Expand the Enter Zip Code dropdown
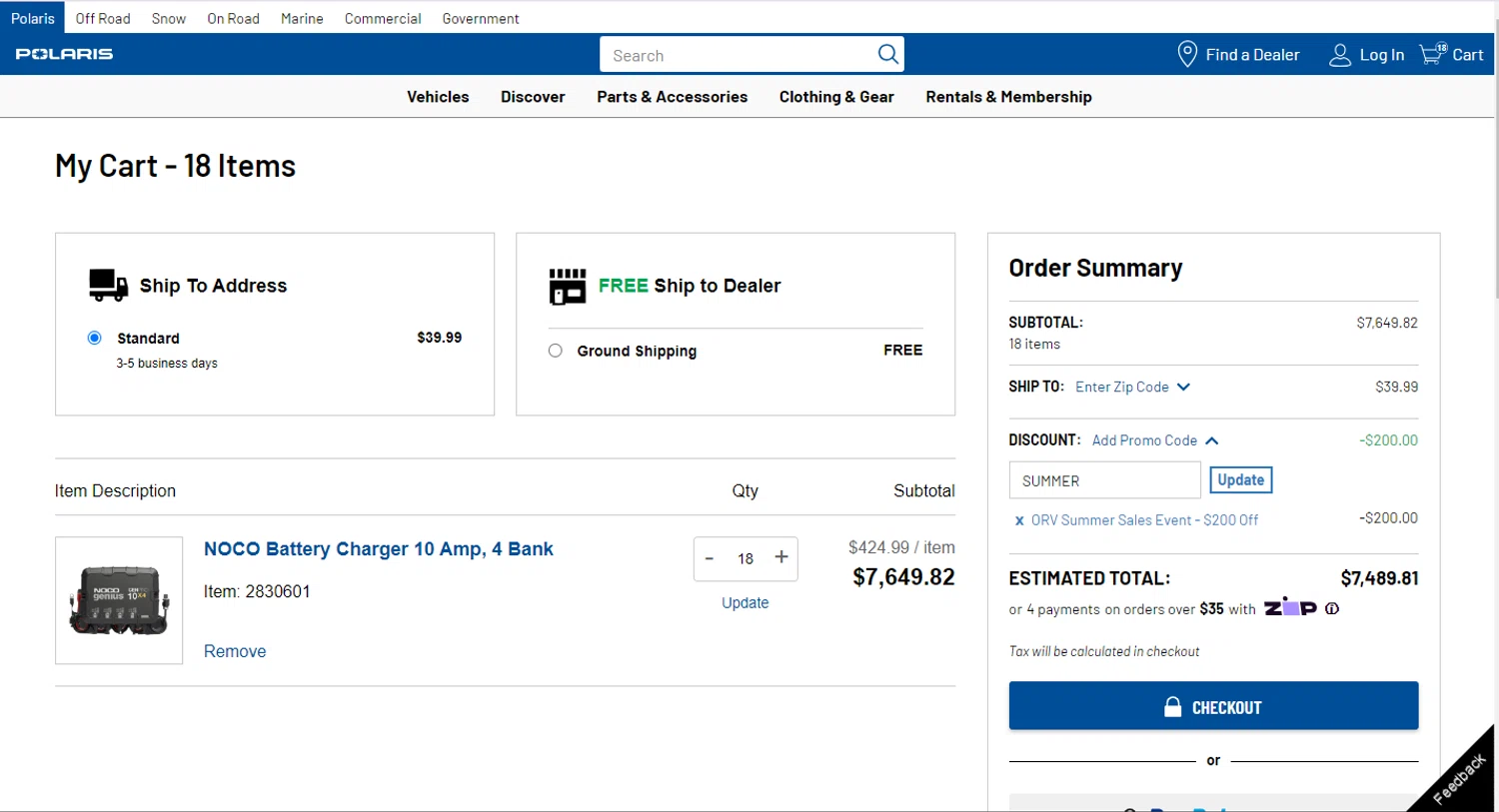Viewport: 1499px width, 812px height. click(1133, 388)
